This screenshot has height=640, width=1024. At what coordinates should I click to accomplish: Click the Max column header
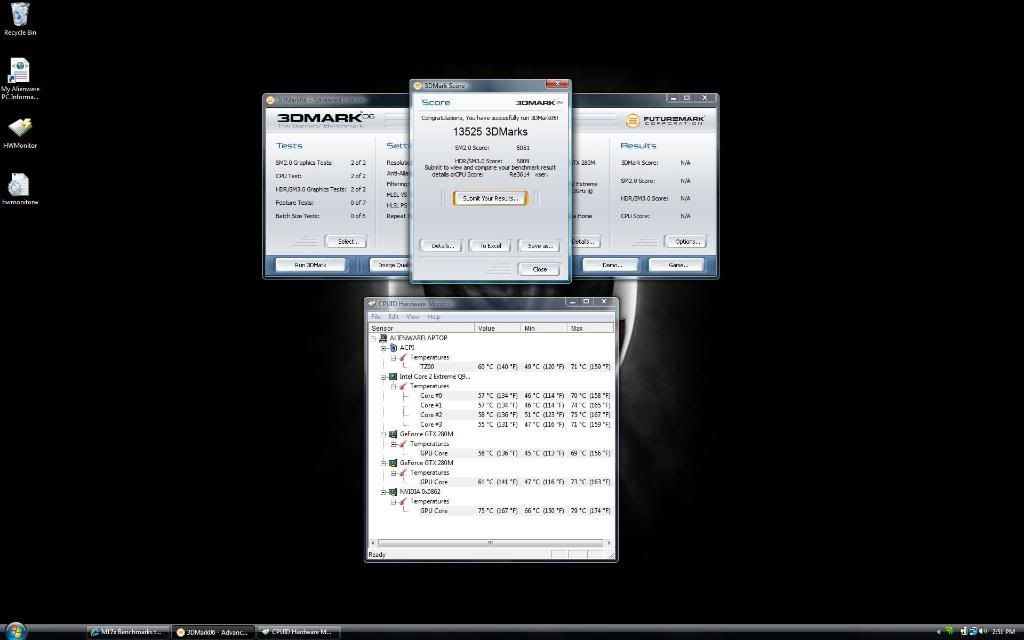tap(591, 328)
